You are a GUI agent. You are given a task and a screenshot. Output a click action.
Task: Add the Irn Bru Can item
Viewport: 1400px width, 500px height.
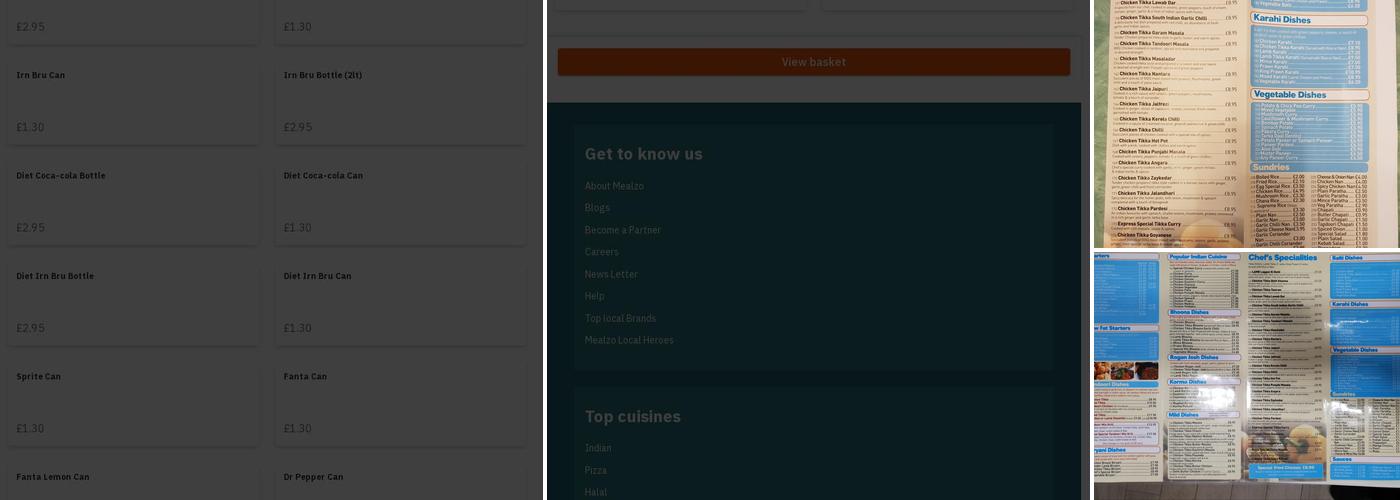click(133, 100)
